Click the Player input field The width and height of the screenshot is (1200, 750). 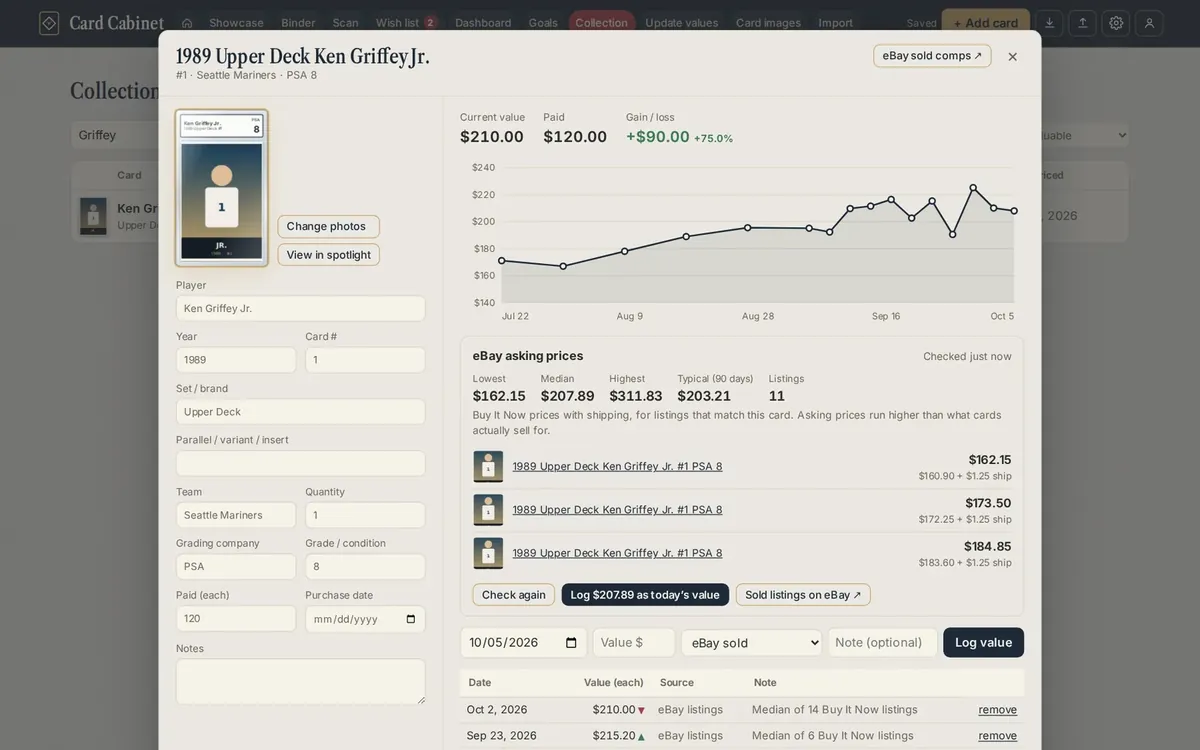(x=301, y=308)
